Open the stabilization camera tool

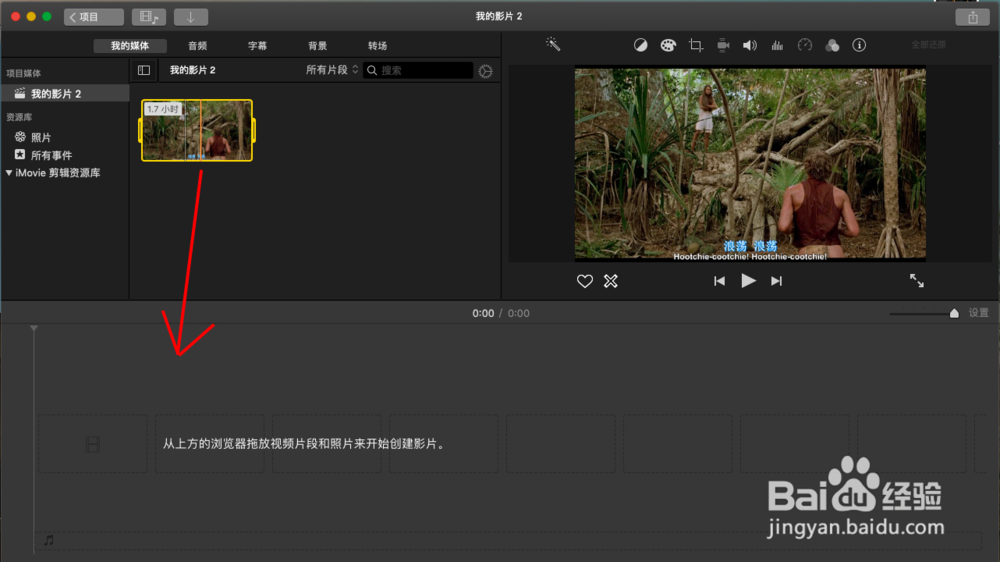pos(723,45)
